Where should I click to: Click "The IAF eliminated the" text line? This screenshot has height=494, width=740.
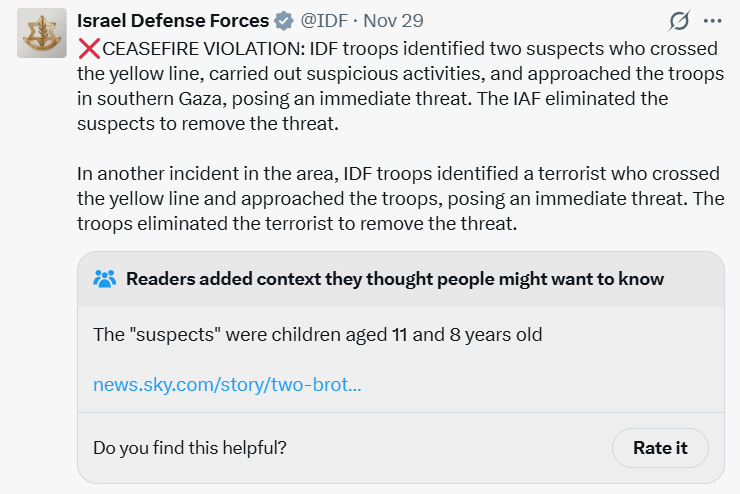[x=569, y=99]
